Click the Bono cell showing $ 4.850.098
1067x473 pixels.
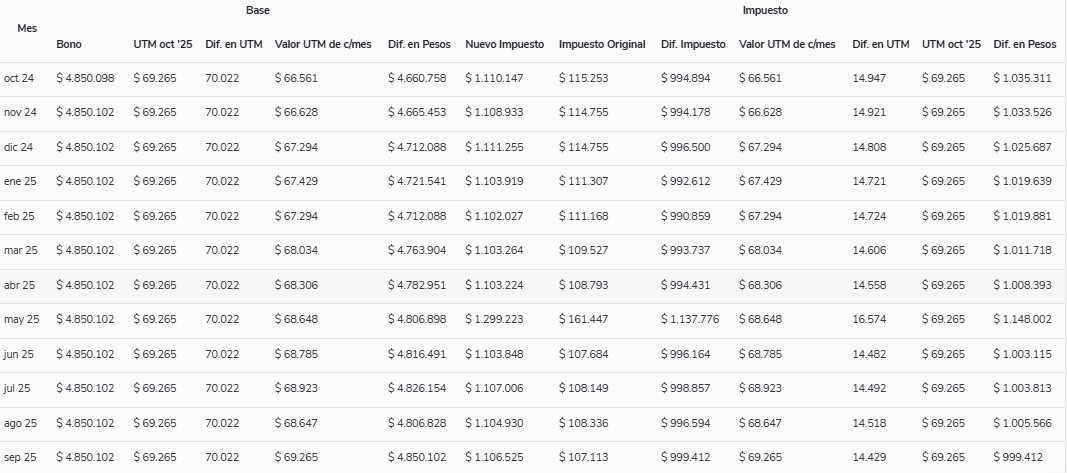[x=85, y=78]
